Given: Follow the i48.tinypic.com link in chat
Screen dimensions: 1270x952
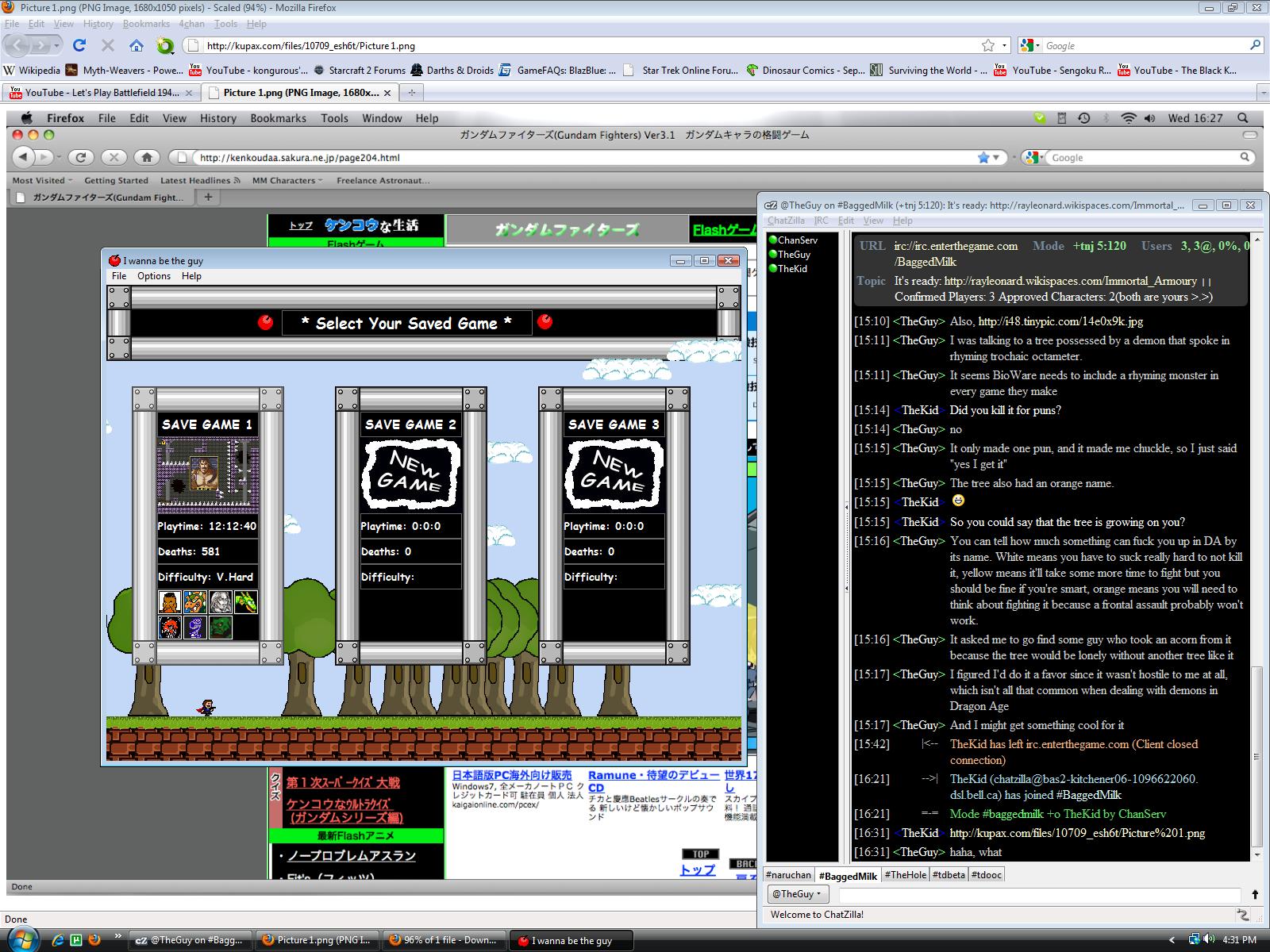Looking at the screenshot, I should pos(1060,321).
